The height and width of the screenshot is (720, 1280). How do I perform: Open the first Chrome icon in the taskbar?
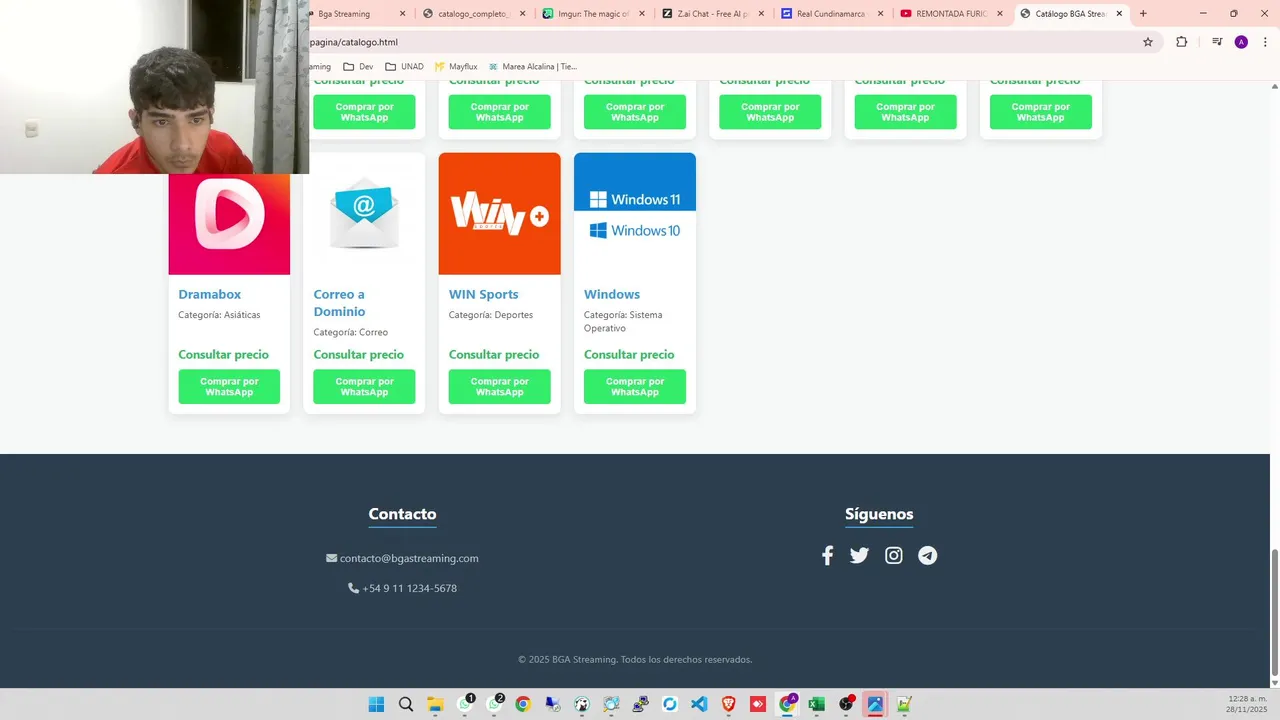pos(523,704)
